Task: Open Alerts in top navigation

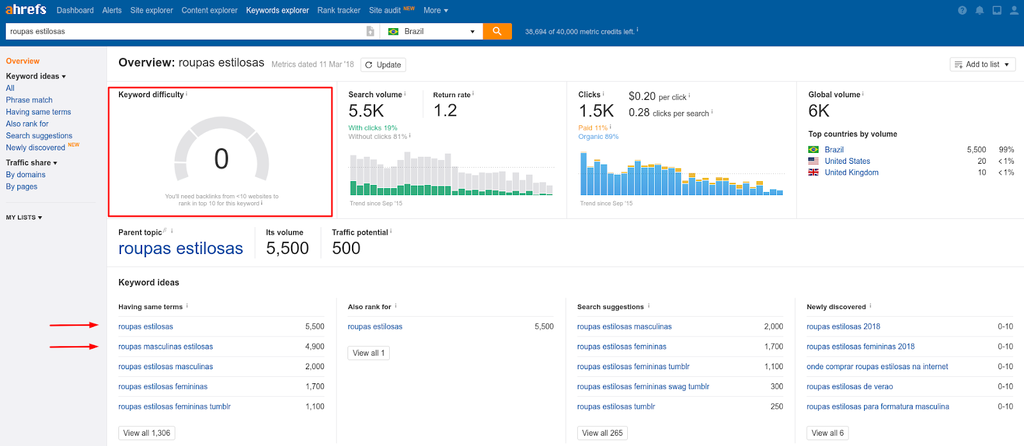Action: 112,10
